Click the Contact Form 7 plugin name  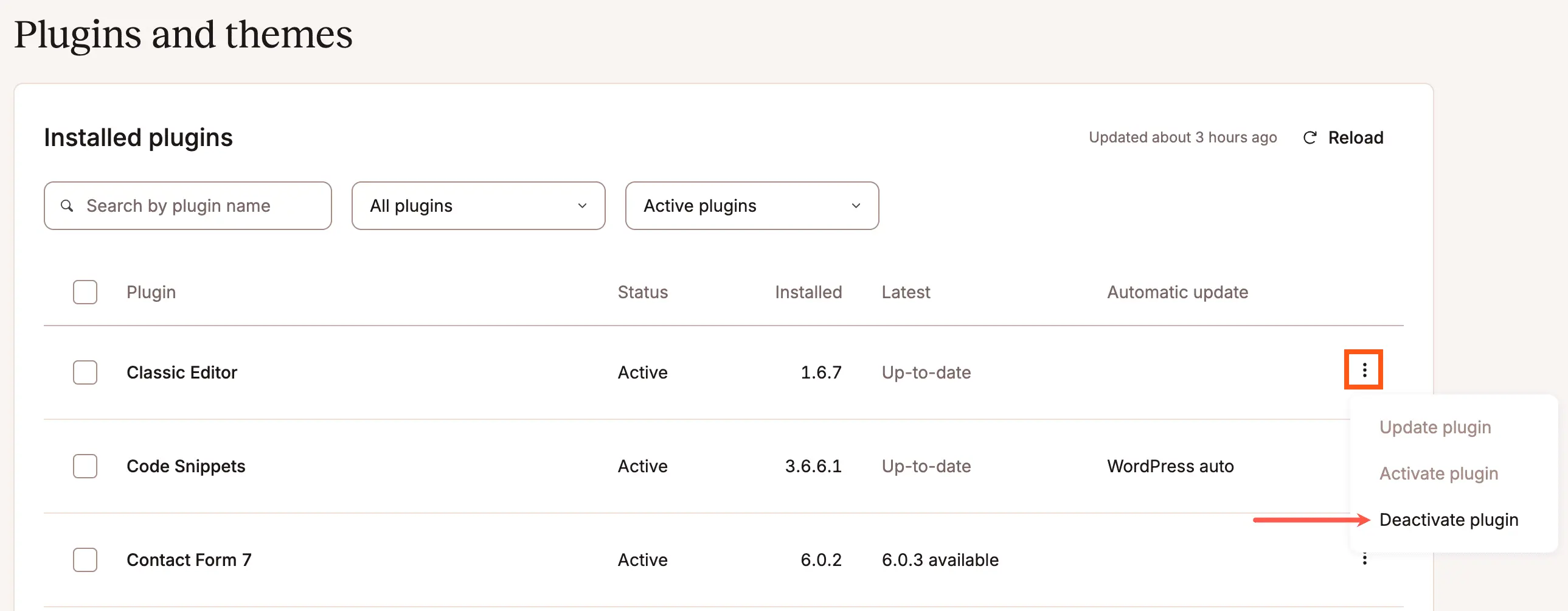click(189, 560)
